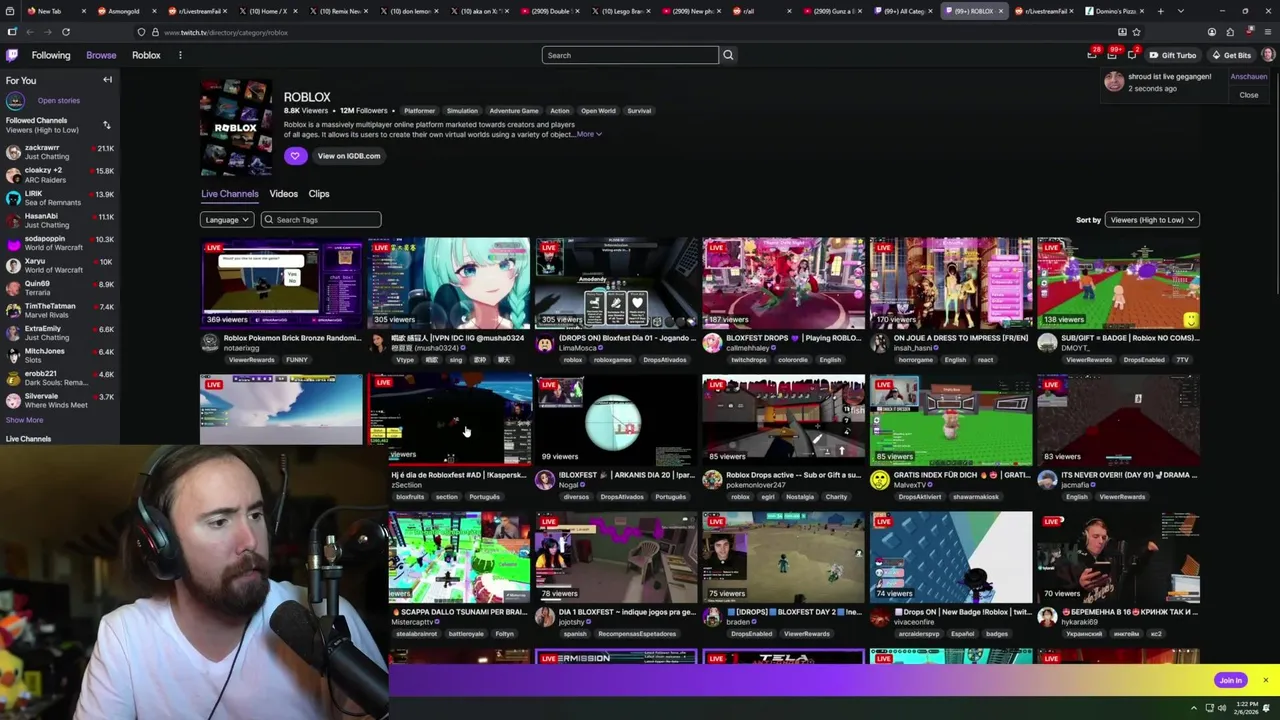Screen dimensions: 1280x720
Task: Click the top Twitch search field
Action: (x=630, y=55)
